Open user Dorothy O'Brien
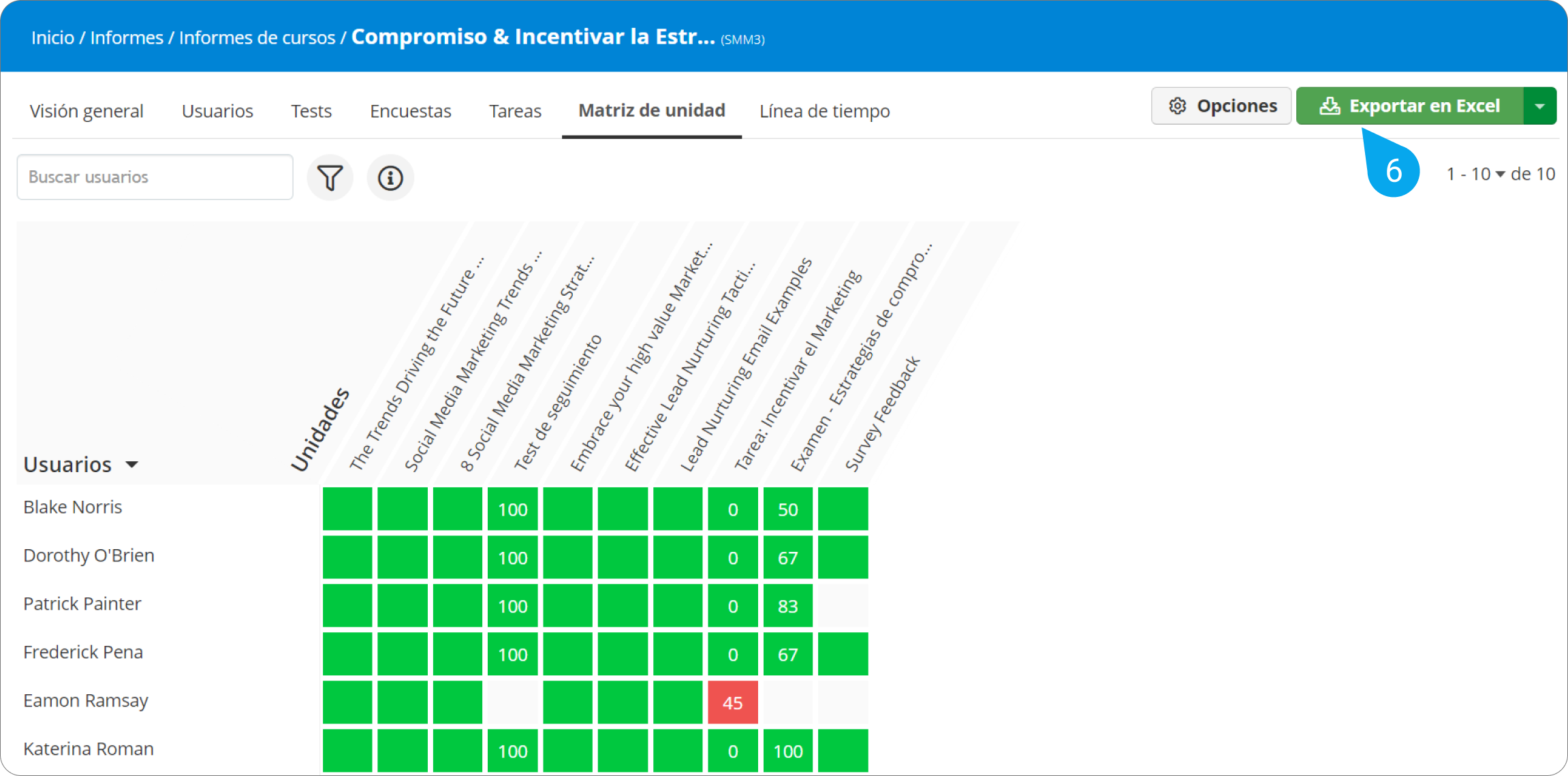 click(x=89, y=555)
